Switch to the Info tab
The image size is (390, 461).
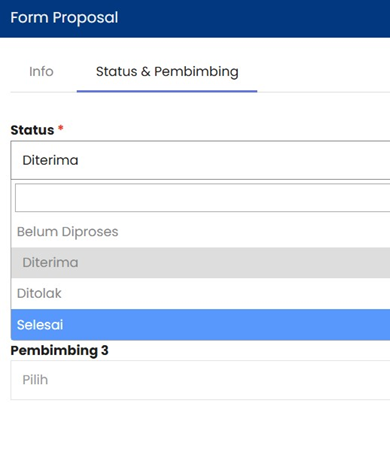pos(41,71)
